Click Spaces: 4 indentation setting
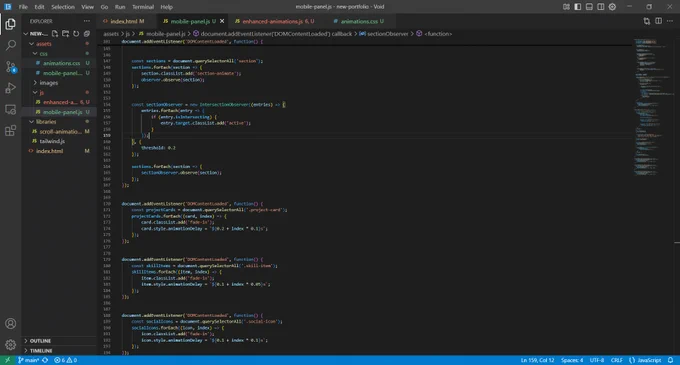Screen dimensions: 680x365 pos(572,360)
